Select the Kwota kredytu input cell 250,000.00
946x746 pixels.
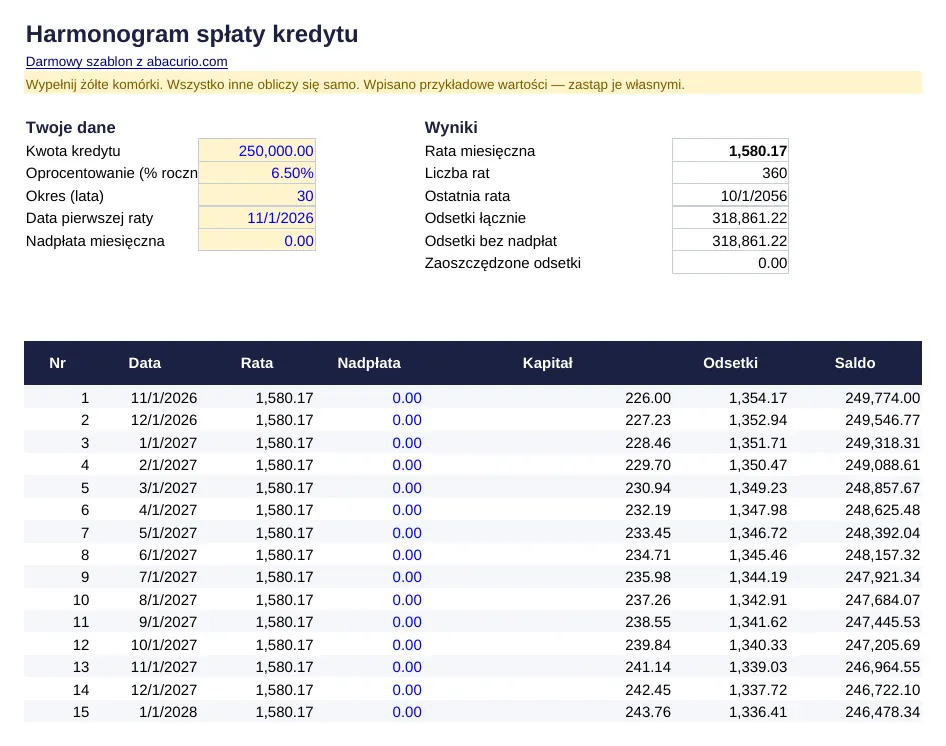coord(257,151)
